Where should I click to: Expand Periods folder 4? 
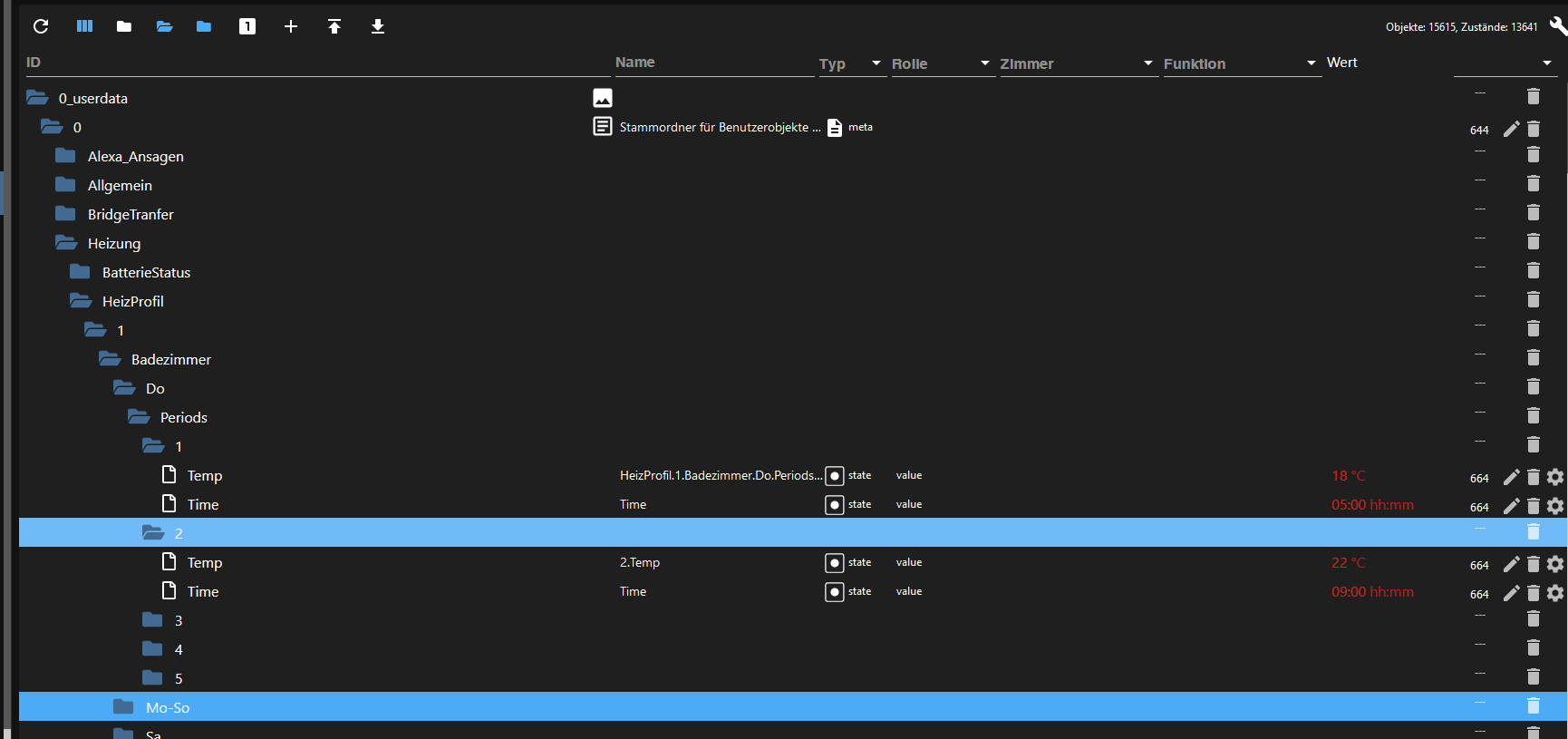(153, 649)
